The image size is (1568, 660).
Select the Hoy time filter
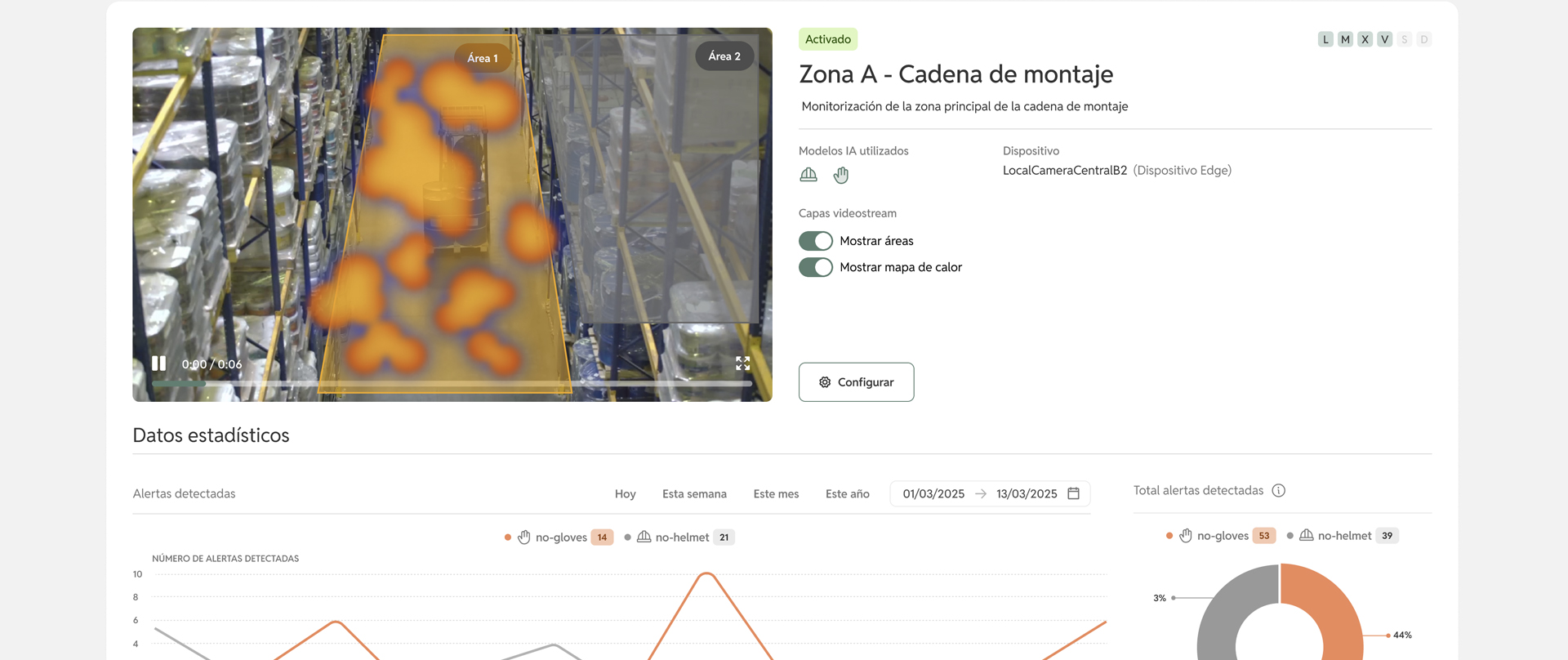(625, 493)
